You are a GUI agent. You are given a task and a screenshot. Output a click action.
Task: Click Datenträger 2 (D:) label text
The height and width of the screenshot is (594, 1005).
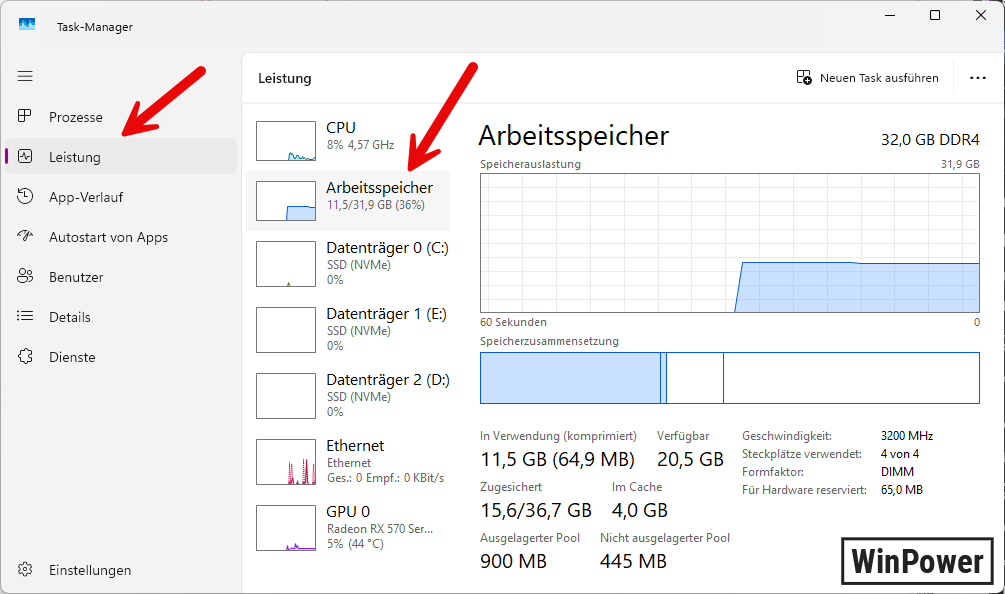(x=388, y=380)
